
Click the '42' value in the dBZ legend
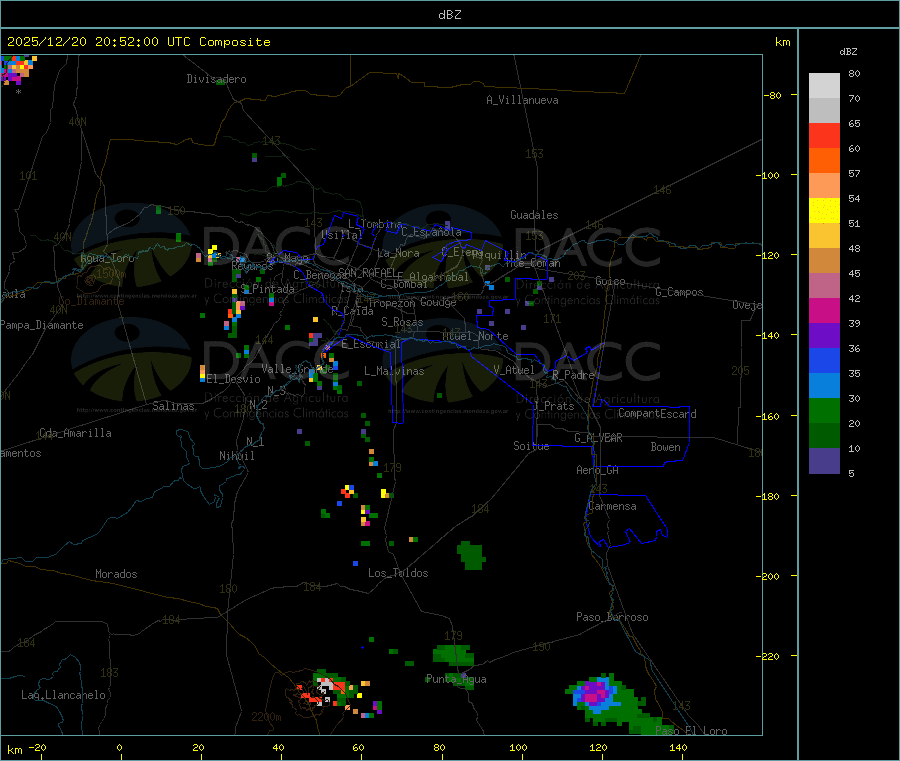point(854,298)
